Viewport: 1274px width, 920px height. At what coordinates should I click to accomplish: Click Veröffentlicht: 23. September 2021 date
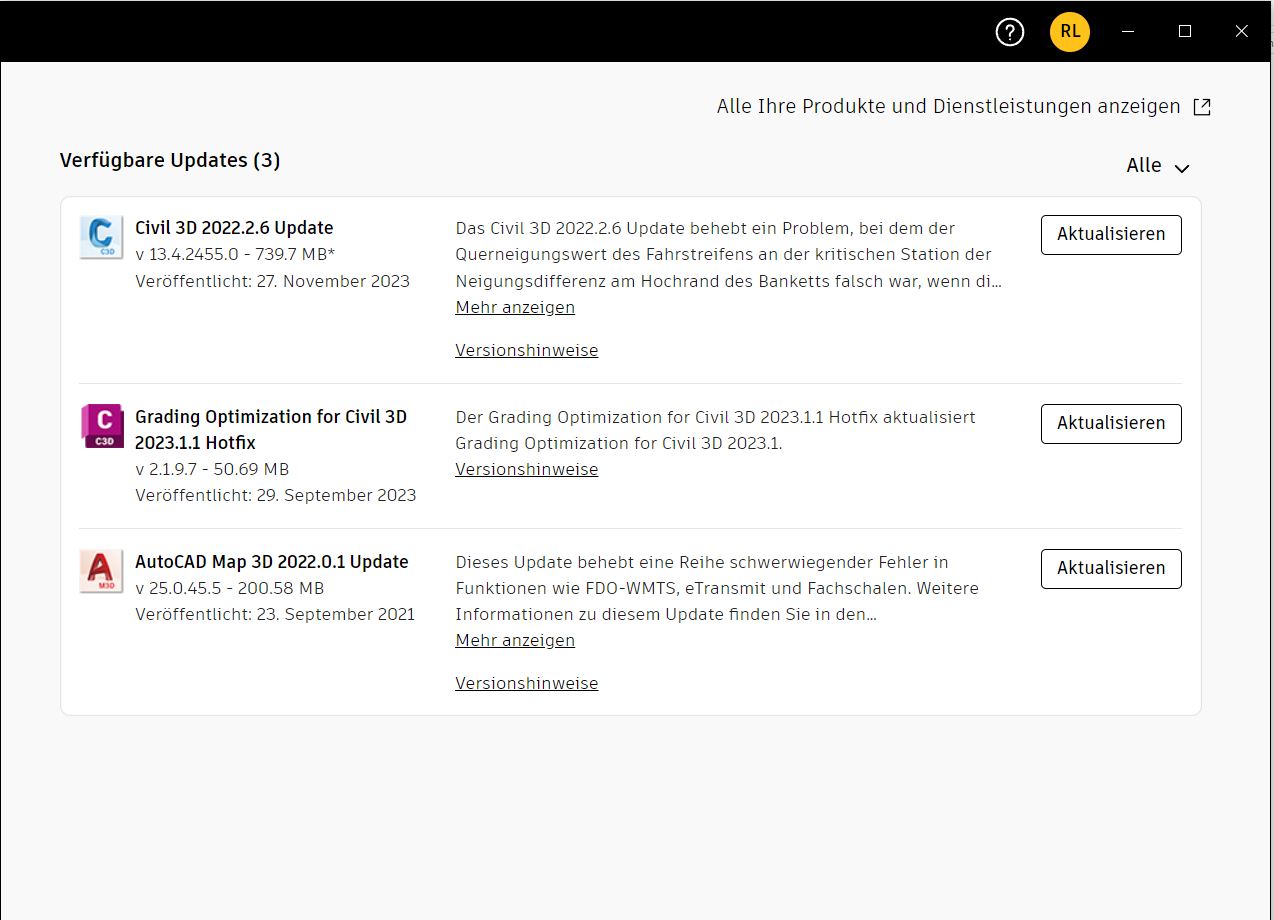point(275,615)
